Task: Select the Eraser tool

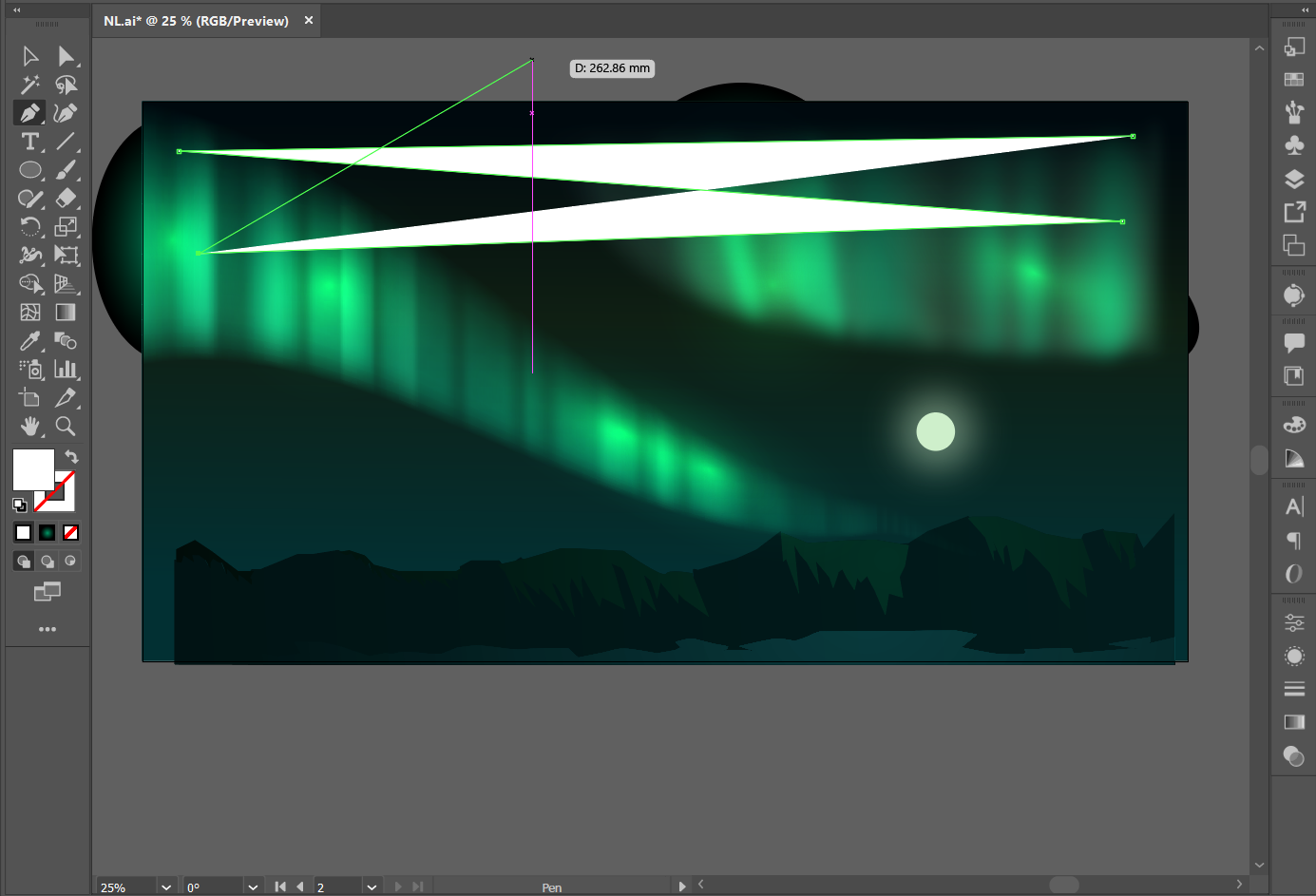Action: point(66,199)
